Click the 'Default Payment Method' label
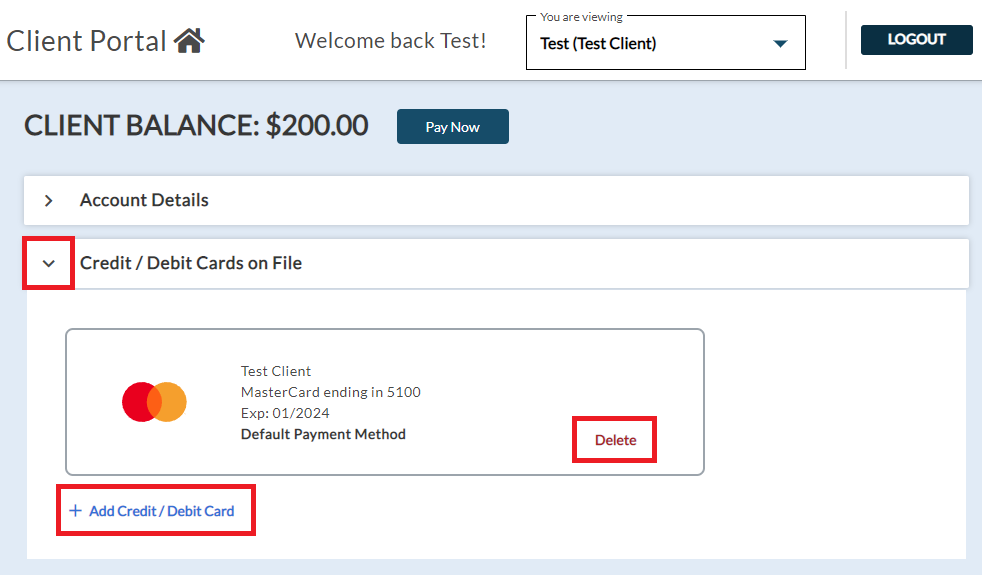 coord(323,434)
